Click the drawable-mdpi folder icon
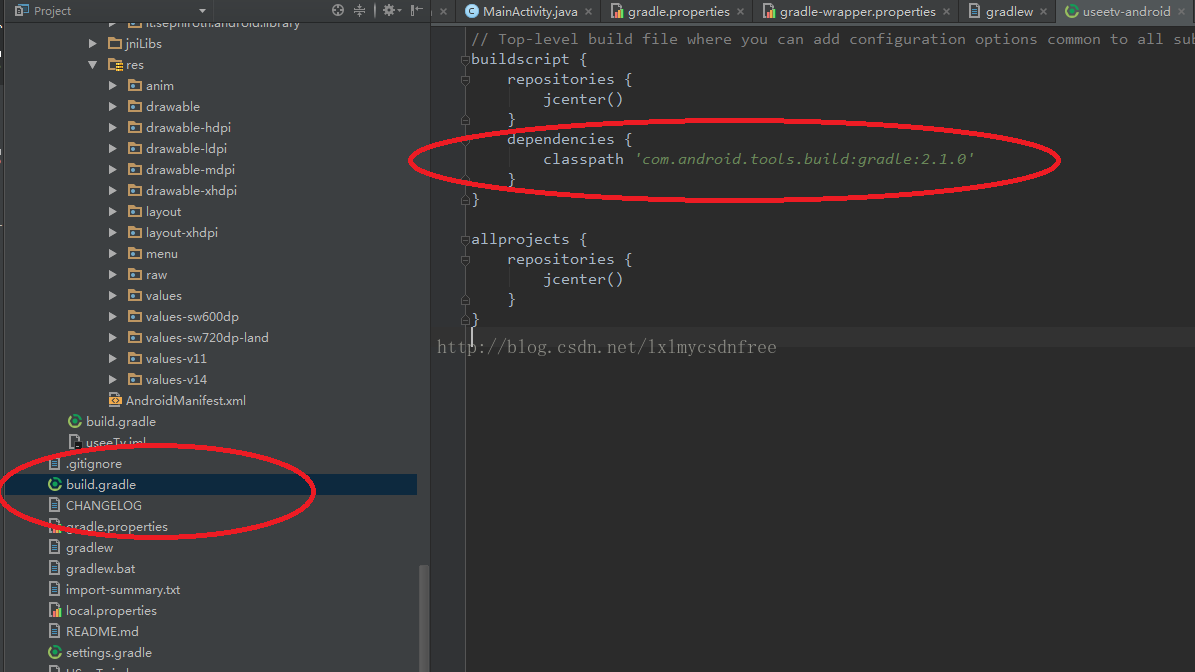Viewport: 1195px width, 672px height. coord(135,169)
